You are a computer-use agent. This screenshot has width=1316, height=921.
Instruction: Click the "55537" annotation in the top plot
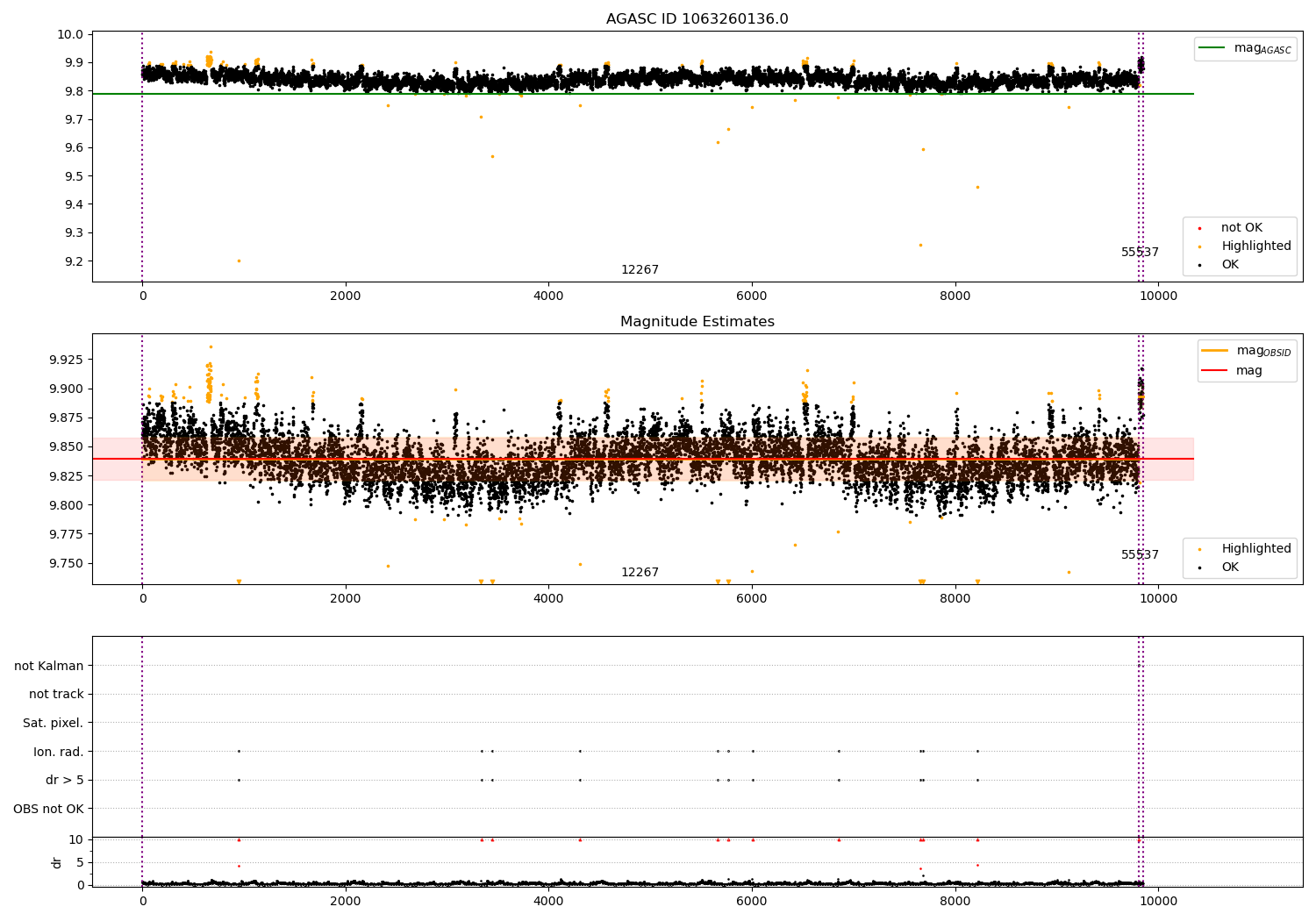point(1140,253)
